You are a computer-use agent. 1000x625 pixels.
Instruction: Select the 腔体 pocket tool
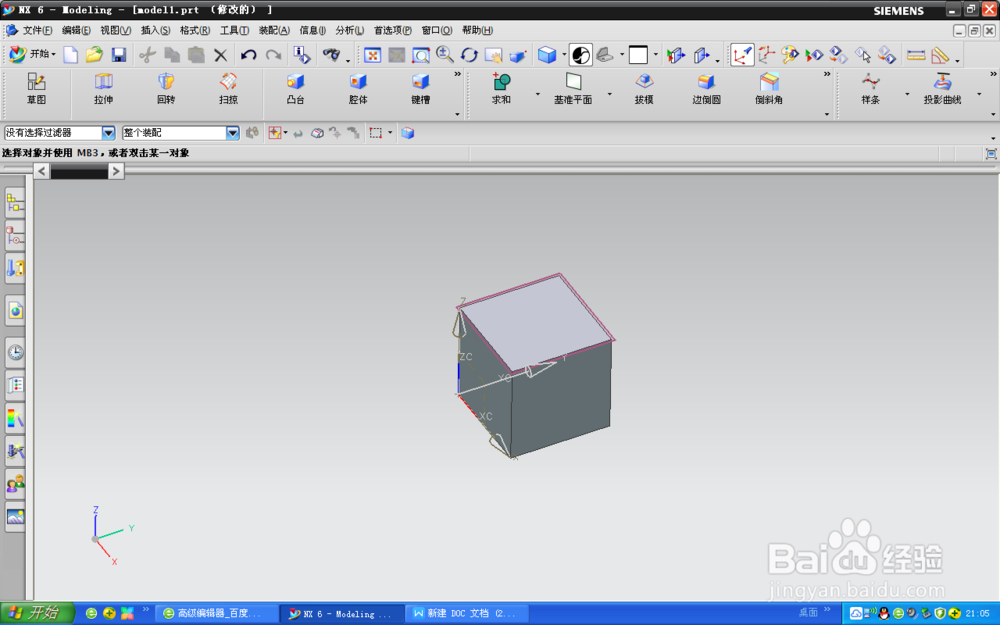(358, 89)
